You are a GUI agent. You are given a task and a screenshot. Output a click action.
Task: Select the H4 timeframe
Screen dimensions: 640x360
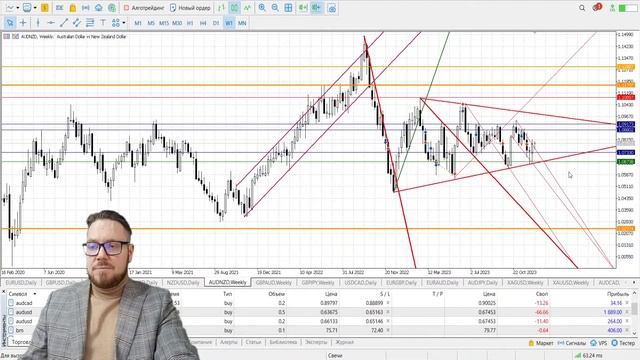pyautogui.click(x=203, y=23)
